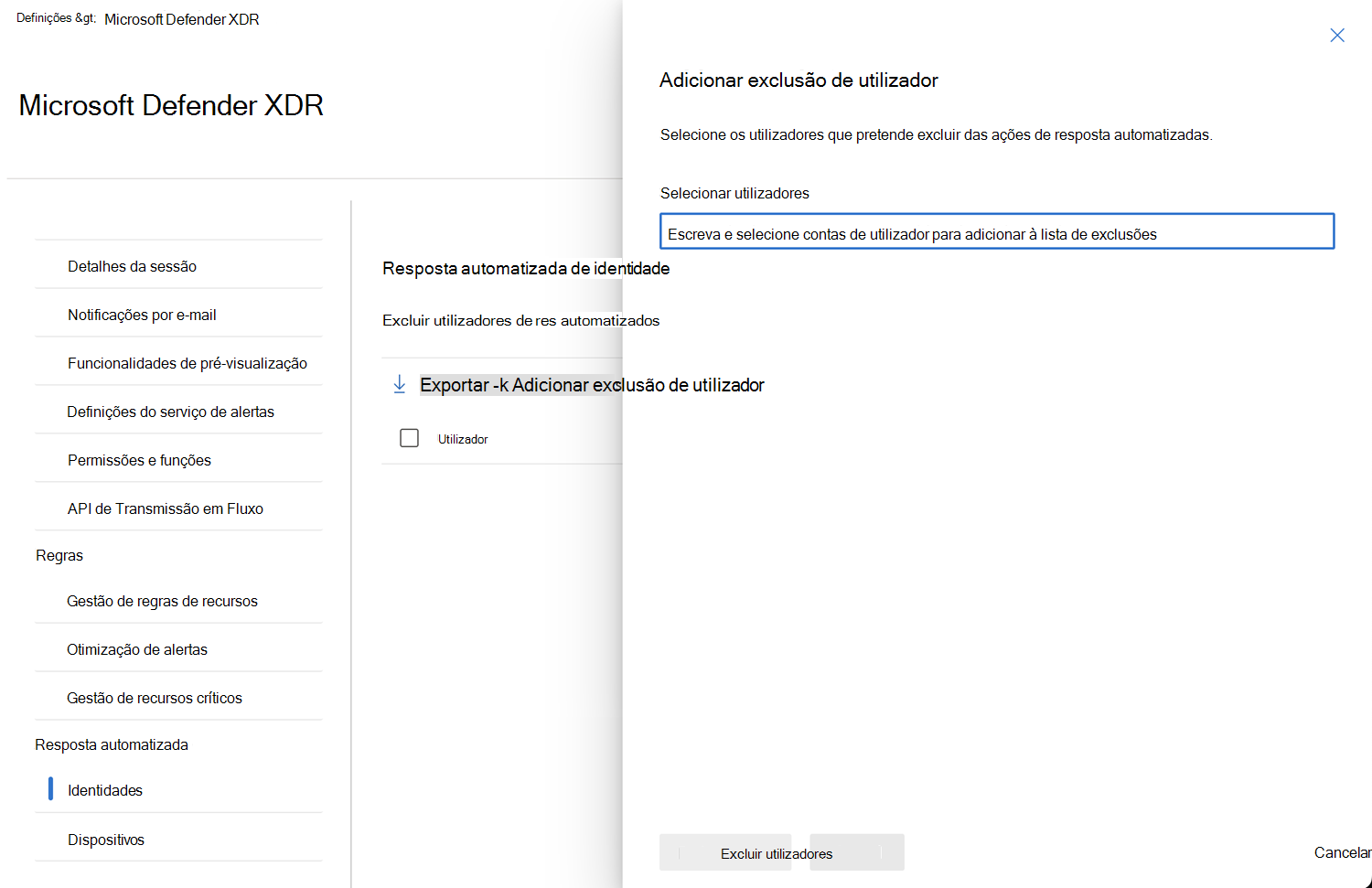Click the export download arrow icon
The width and height of the screenshot is (1372, 888).
tap(399, 385)
